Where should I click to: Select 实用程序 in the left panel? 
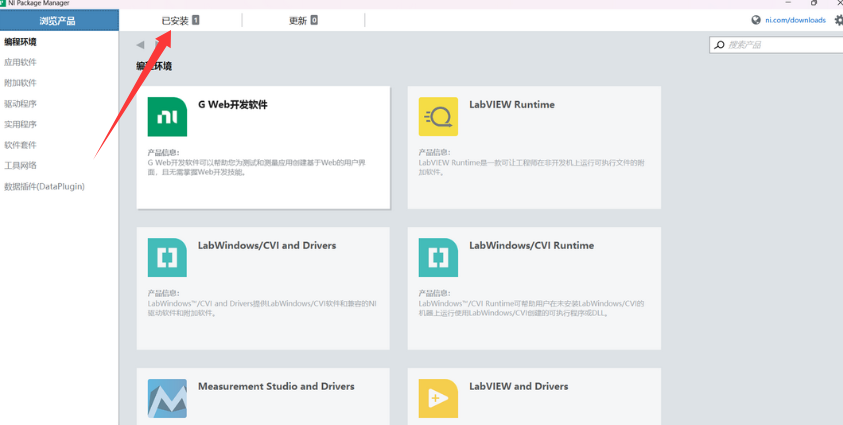click(21, 125)
